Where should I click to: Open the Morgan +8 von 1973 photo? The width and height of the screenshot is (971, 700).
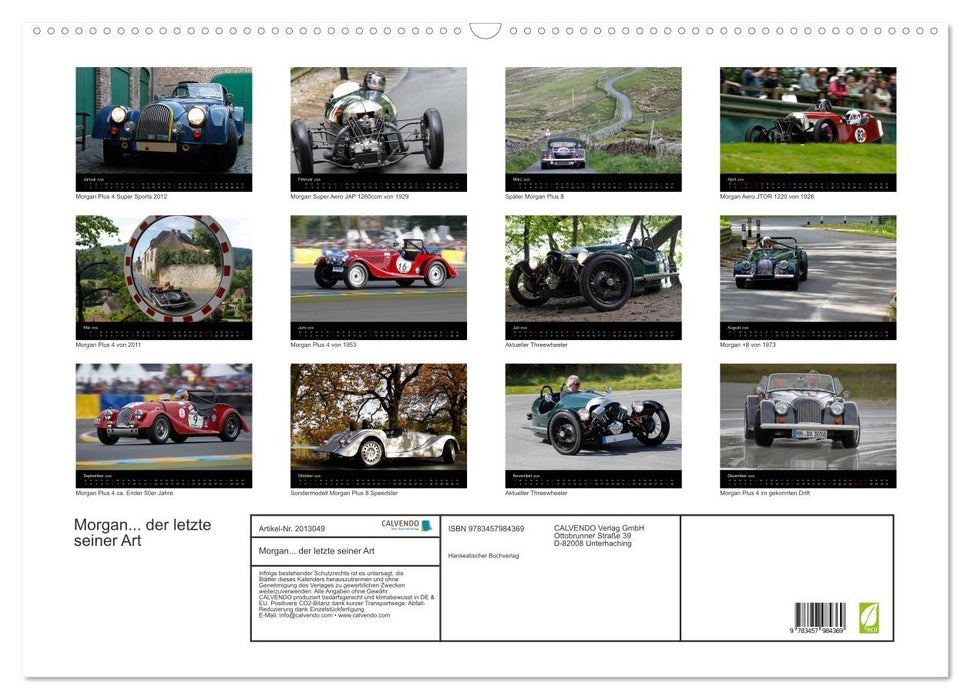tap(807, 269)
